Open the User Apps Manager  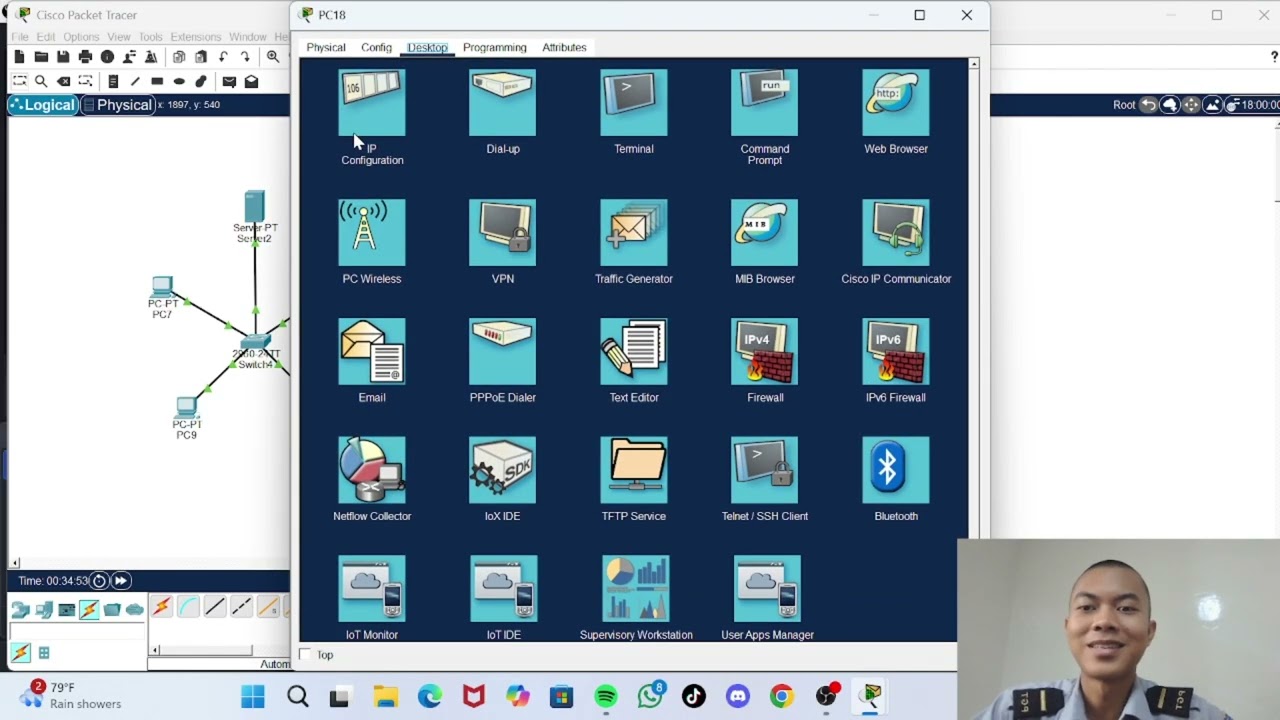(x=767, y=588)
